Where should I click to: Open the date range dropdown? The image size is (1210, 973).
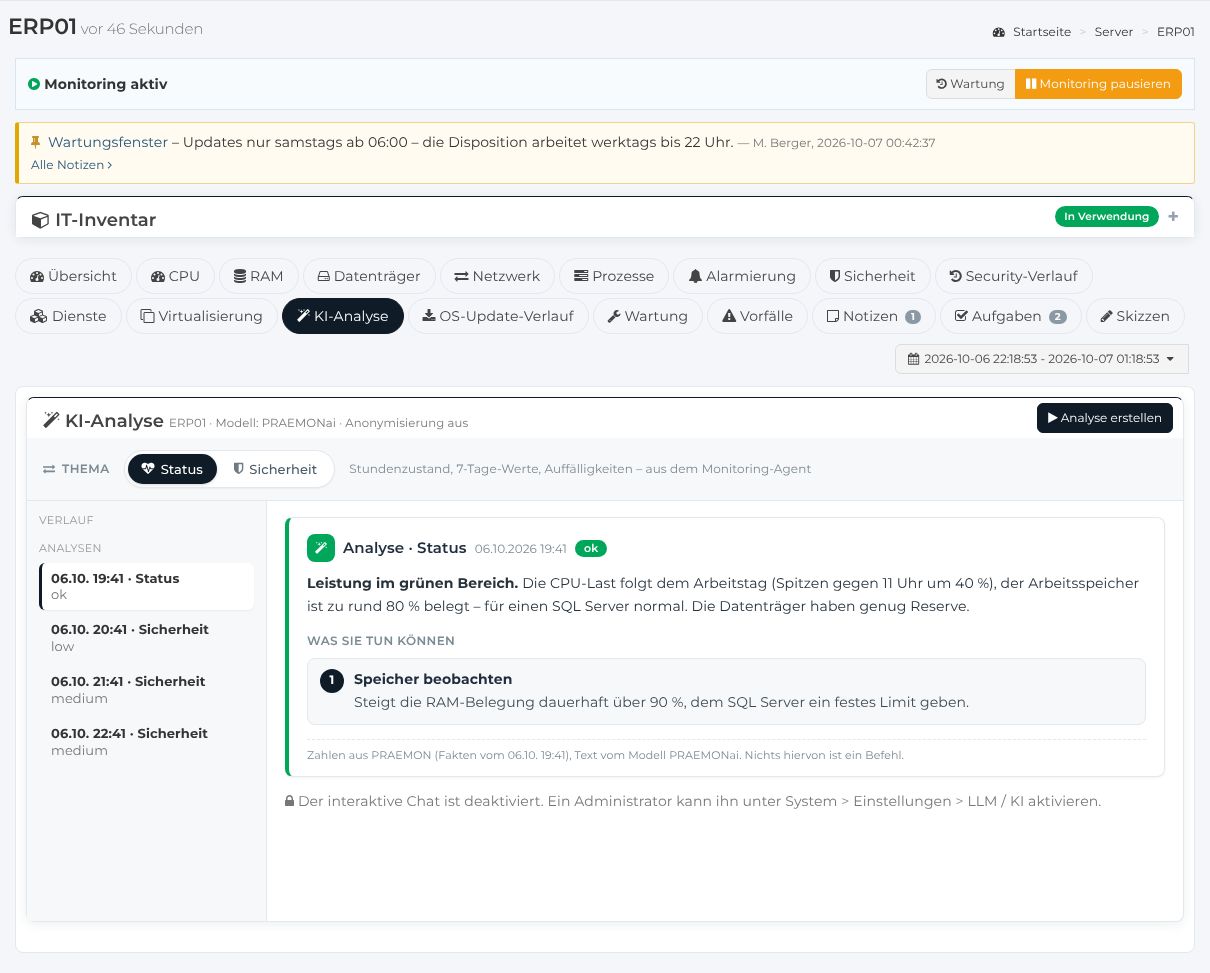[x=1042, y=358]
